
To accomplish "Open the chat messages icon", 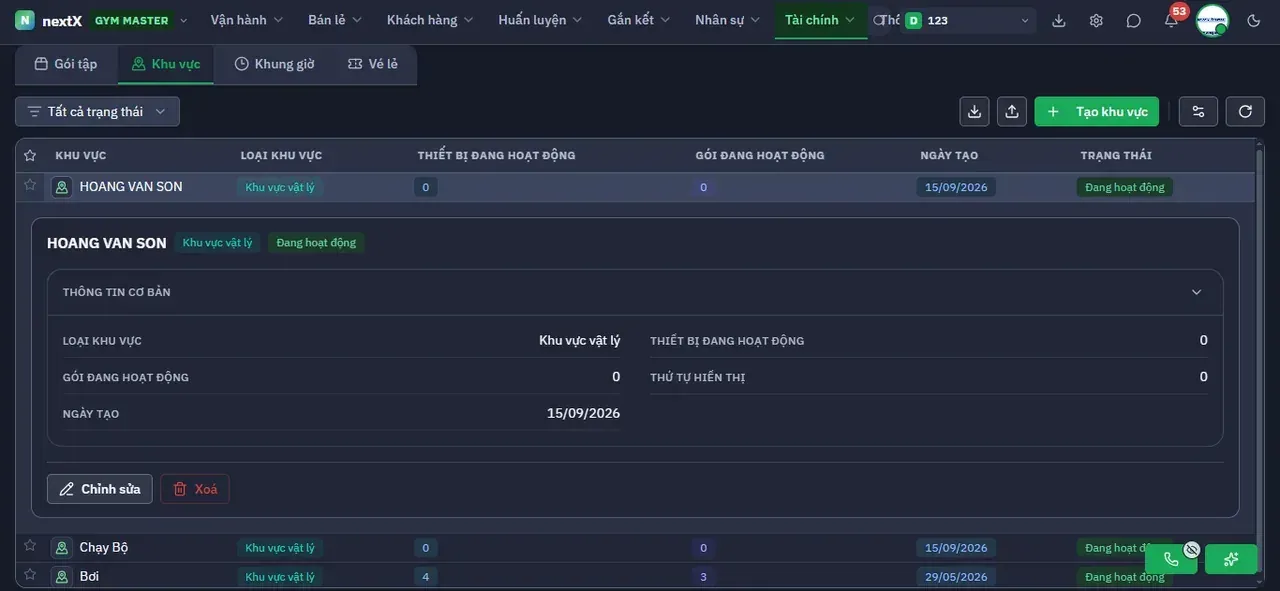I will coord(1133,20).
